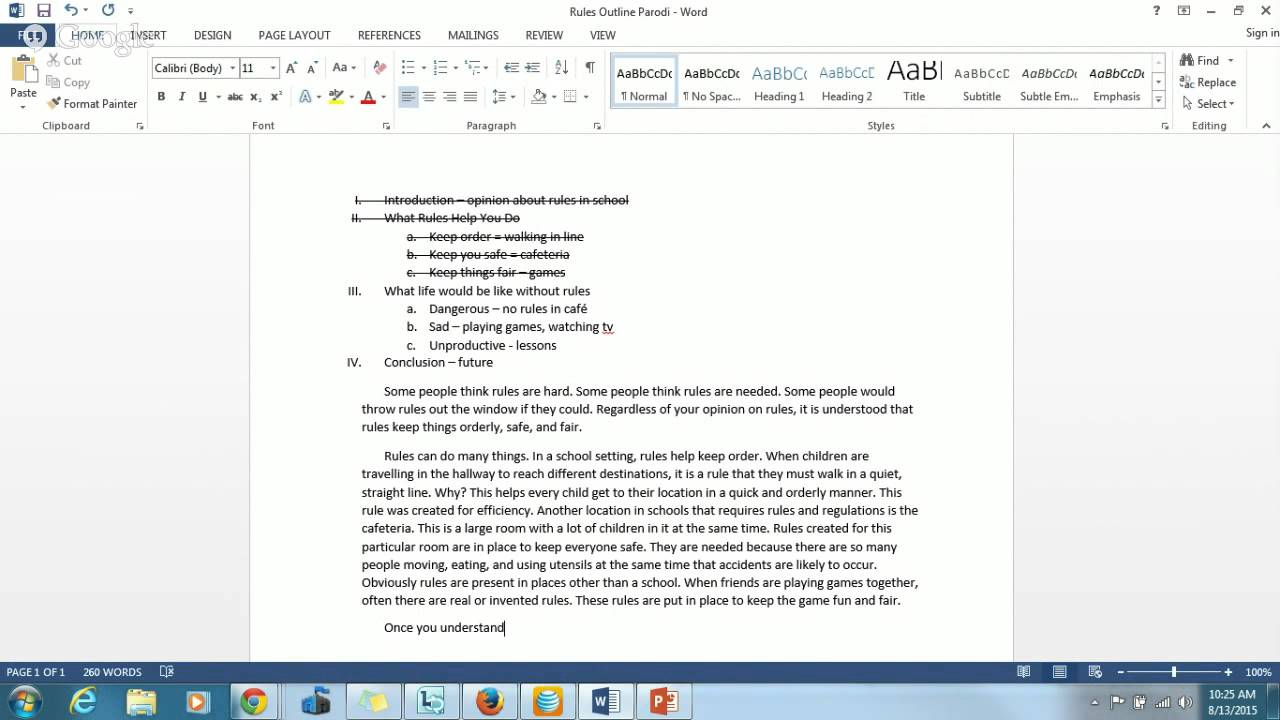
Task: Click Sign in link
Action: click(x=1262, y=33)
